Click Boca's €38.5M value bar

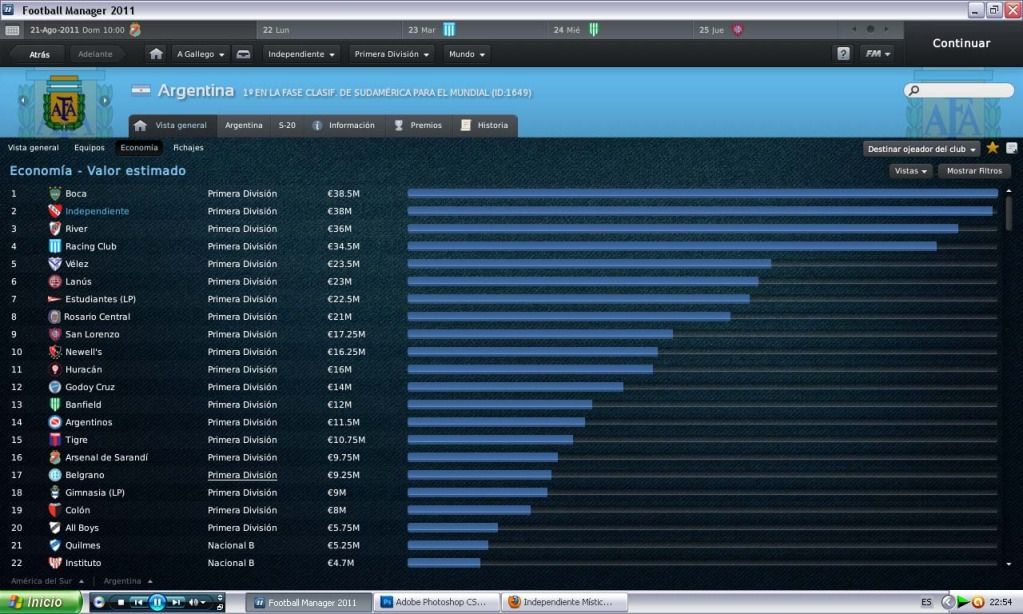(703, 194)
